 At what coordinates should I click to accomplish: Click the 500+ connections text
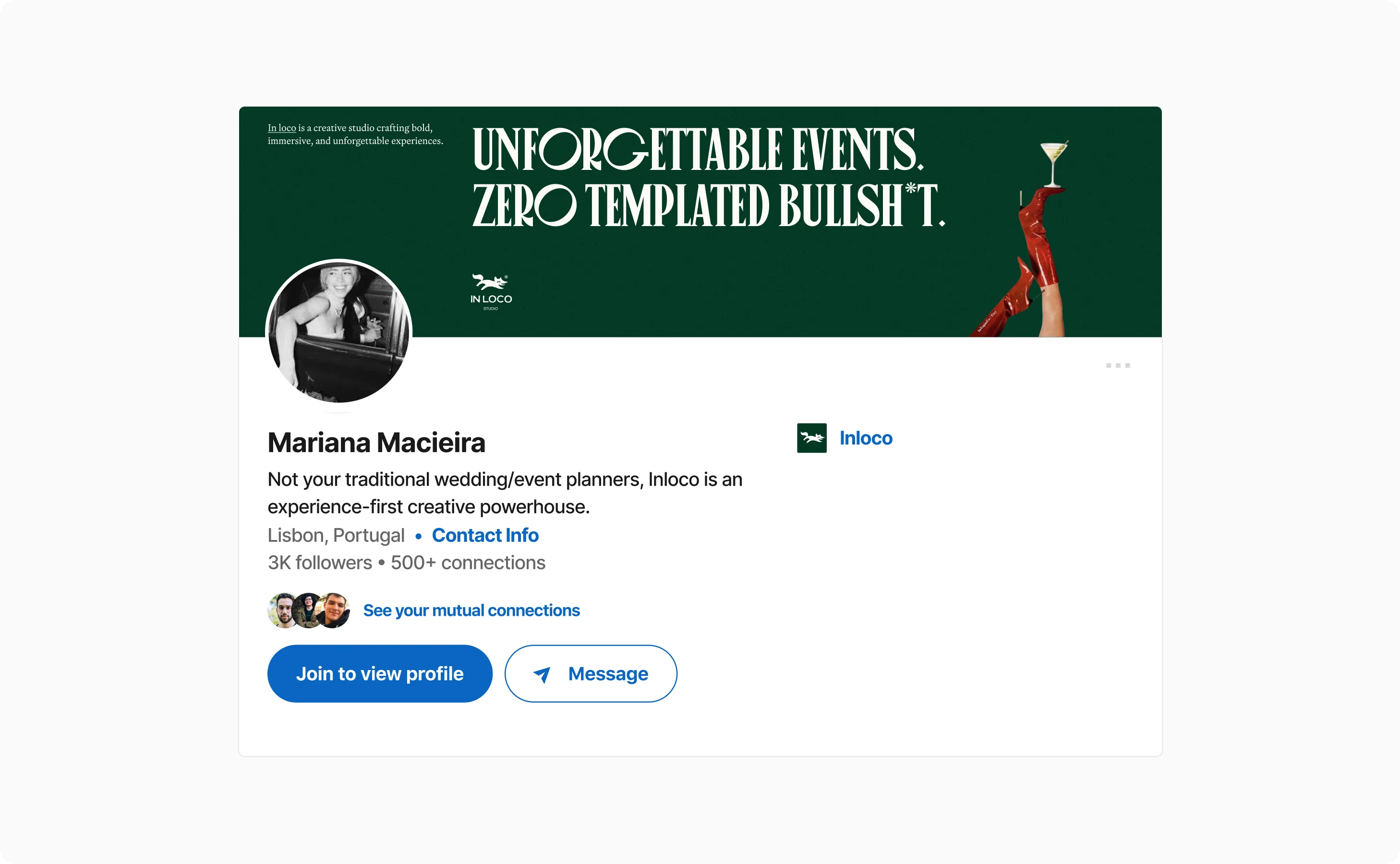point(468,562)
